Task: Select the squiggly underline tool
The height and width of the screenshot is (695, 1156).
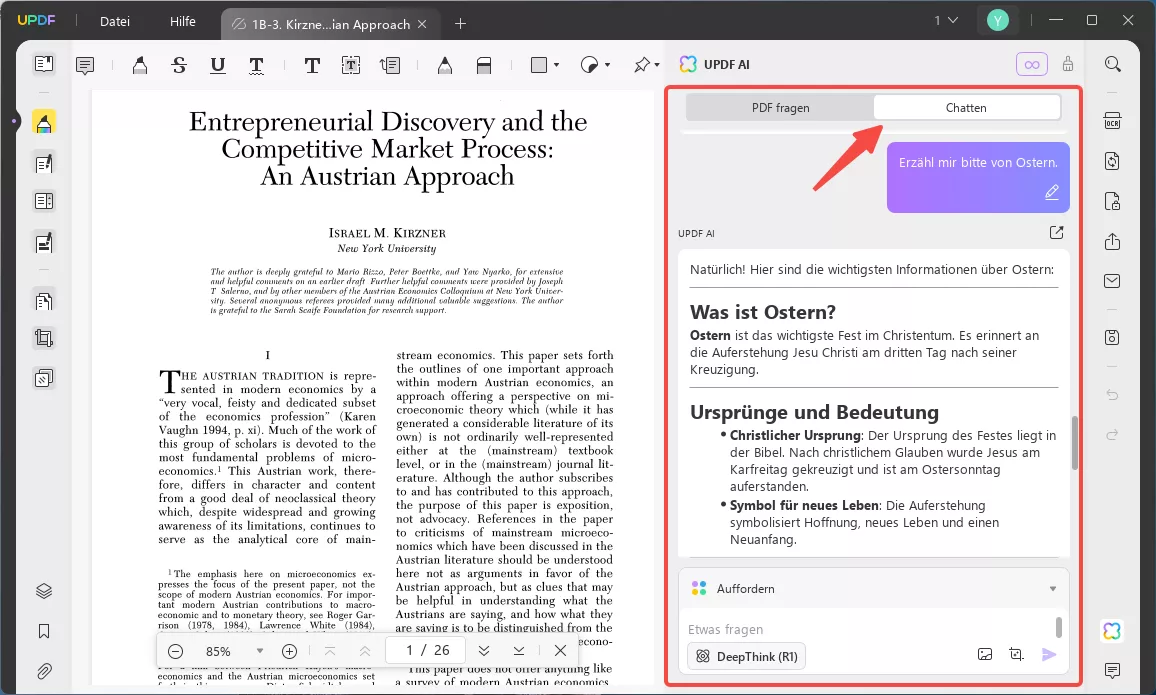Action: [256, 66]
